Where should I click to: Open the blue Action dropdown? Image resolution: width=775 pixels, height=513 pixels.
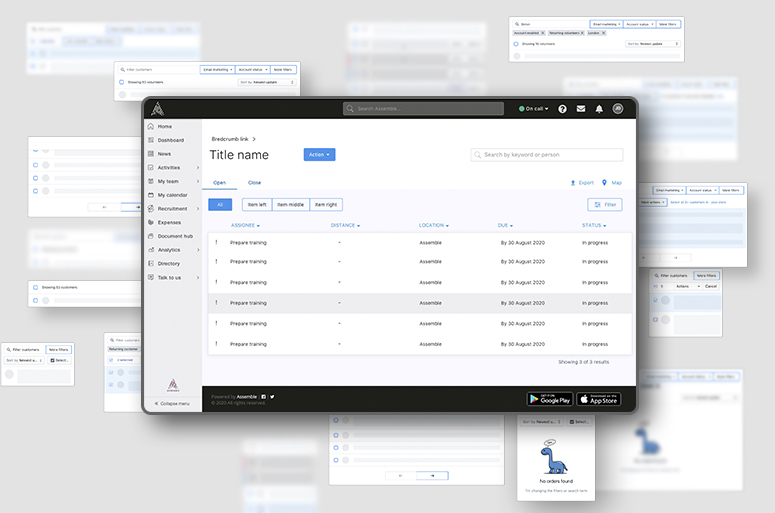318,155
